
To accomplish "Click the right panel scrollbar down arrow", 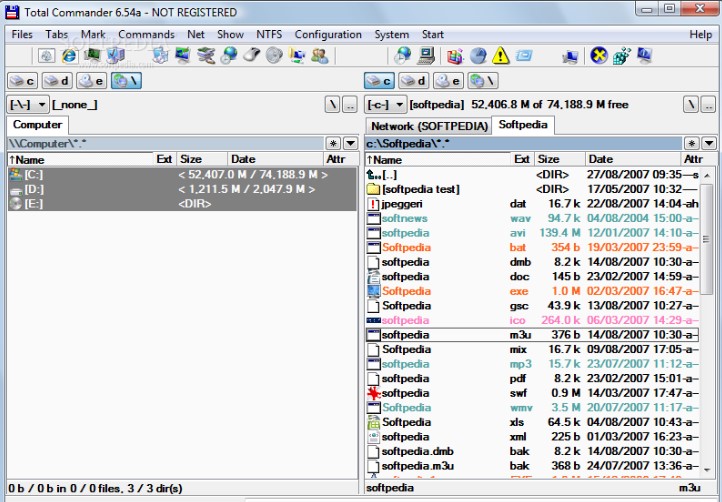I will (707, 470).
